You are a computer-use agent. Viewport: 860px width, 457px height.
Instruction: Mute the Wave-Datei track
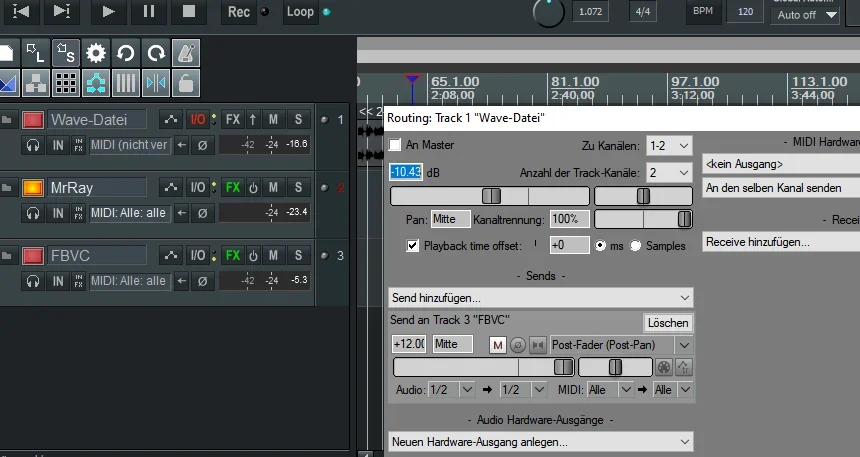(x=273, y=119)
